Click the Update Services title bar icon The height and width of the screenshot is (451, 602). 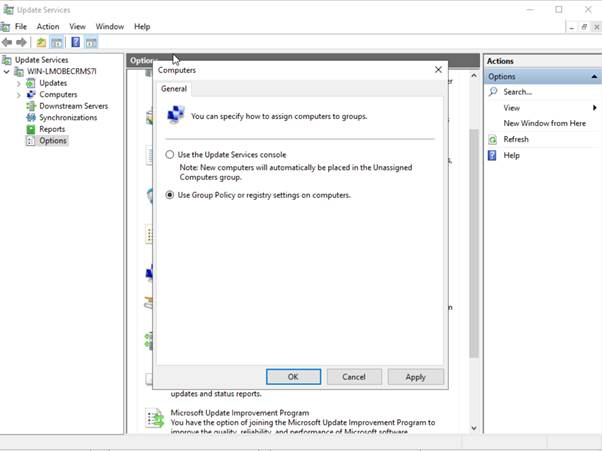pyautogui.click(x=8, y=10)
